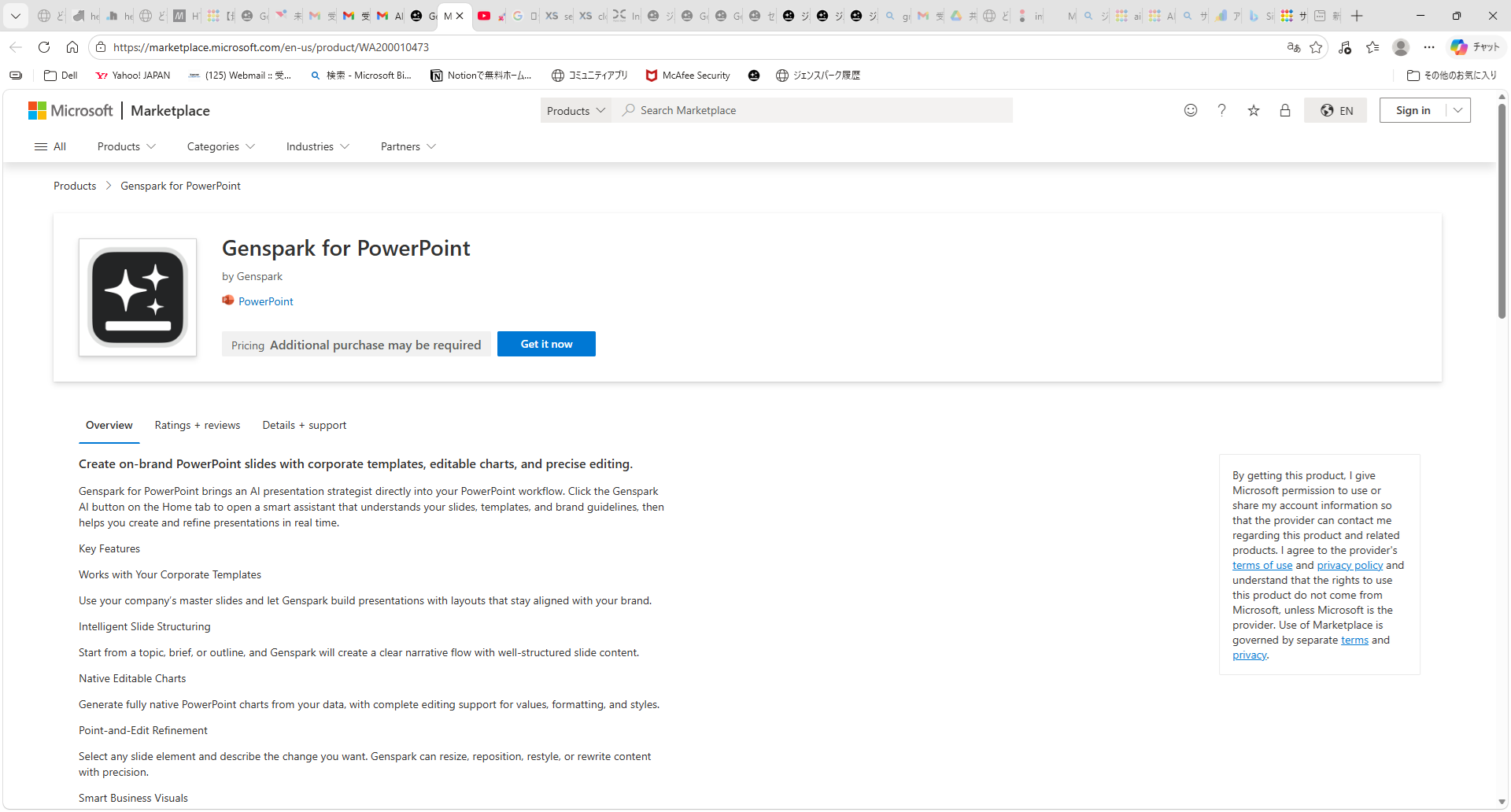Open the Details + support tab

[304, 425]
